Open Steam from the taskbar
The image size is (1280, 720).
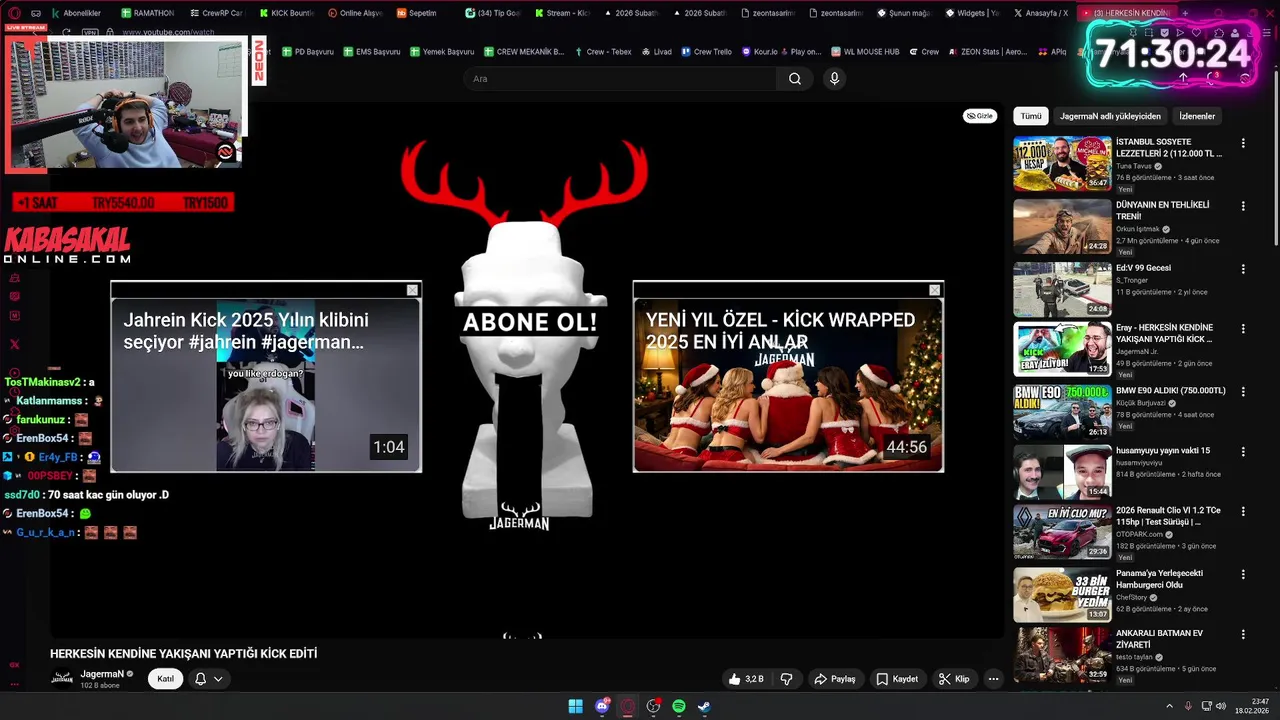pos(704,706)
